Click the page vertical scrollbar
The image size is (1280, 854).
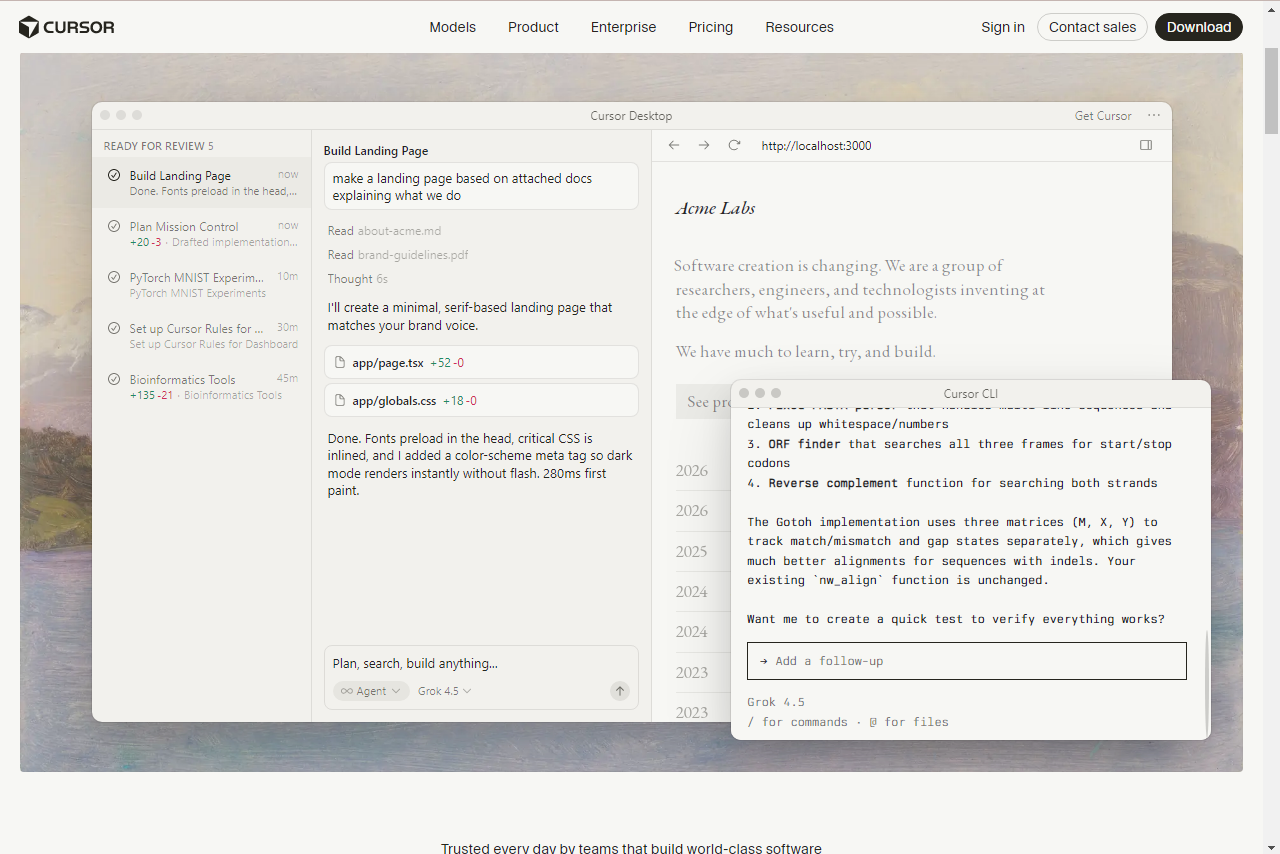(x=1272, y=90)
